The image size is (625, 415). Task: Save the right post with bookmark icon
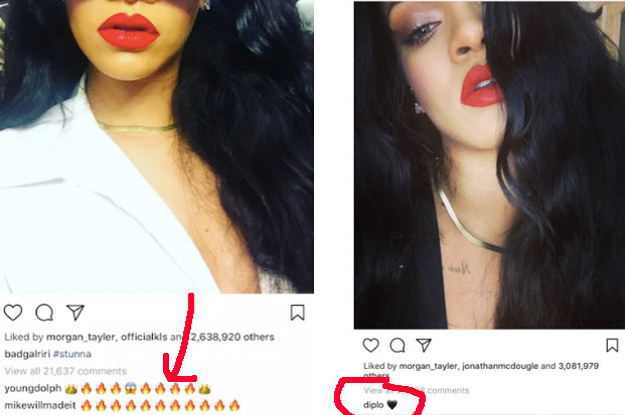[x=612, y=345]
